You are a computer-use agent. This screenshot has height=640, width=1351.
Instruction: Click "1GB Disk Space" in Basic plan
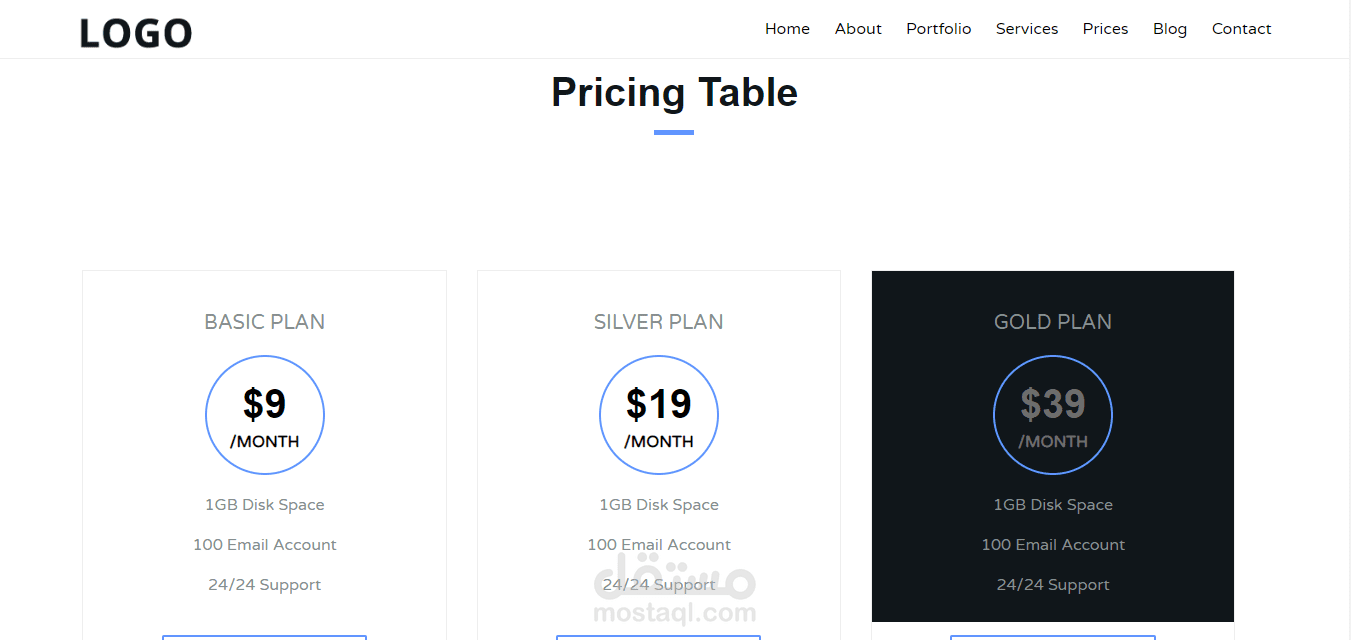(265, 505)
